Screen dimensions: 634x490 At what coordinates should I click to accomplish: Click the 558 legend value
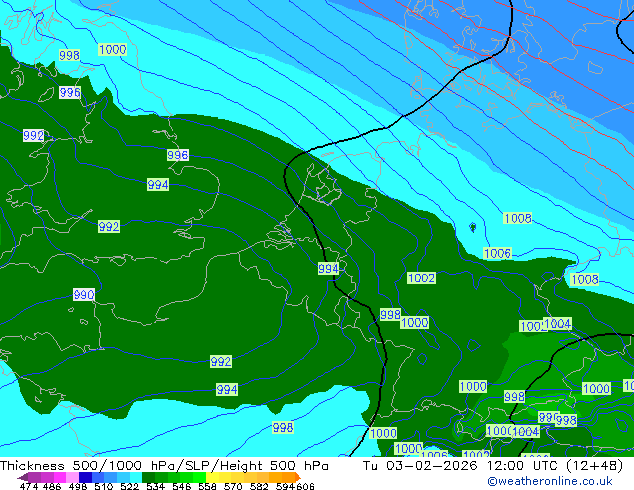[207, 486]
